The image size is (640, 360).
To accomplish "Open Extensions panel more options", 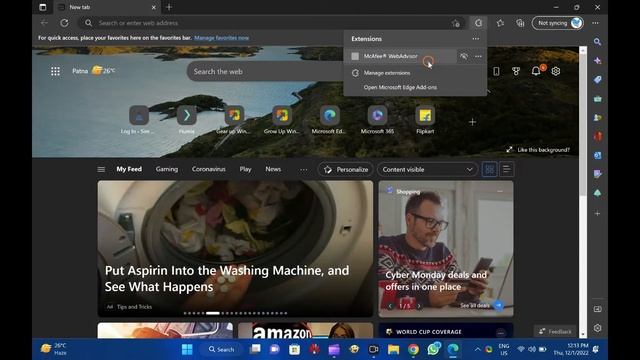I will tap(476, 39).
